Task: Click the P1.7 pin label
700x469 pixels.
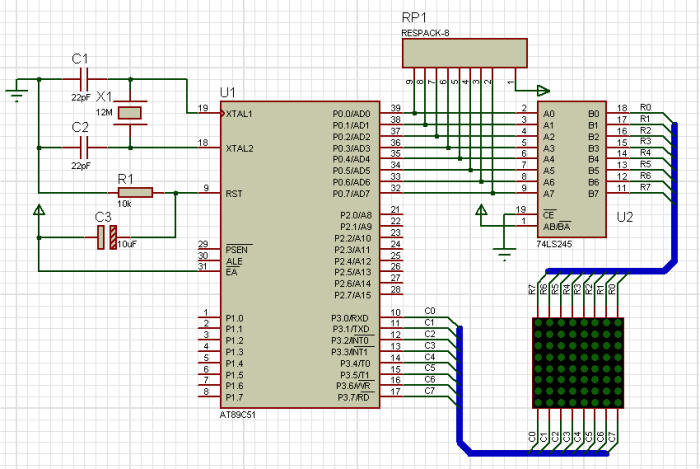Action: [x=234, y=397]
